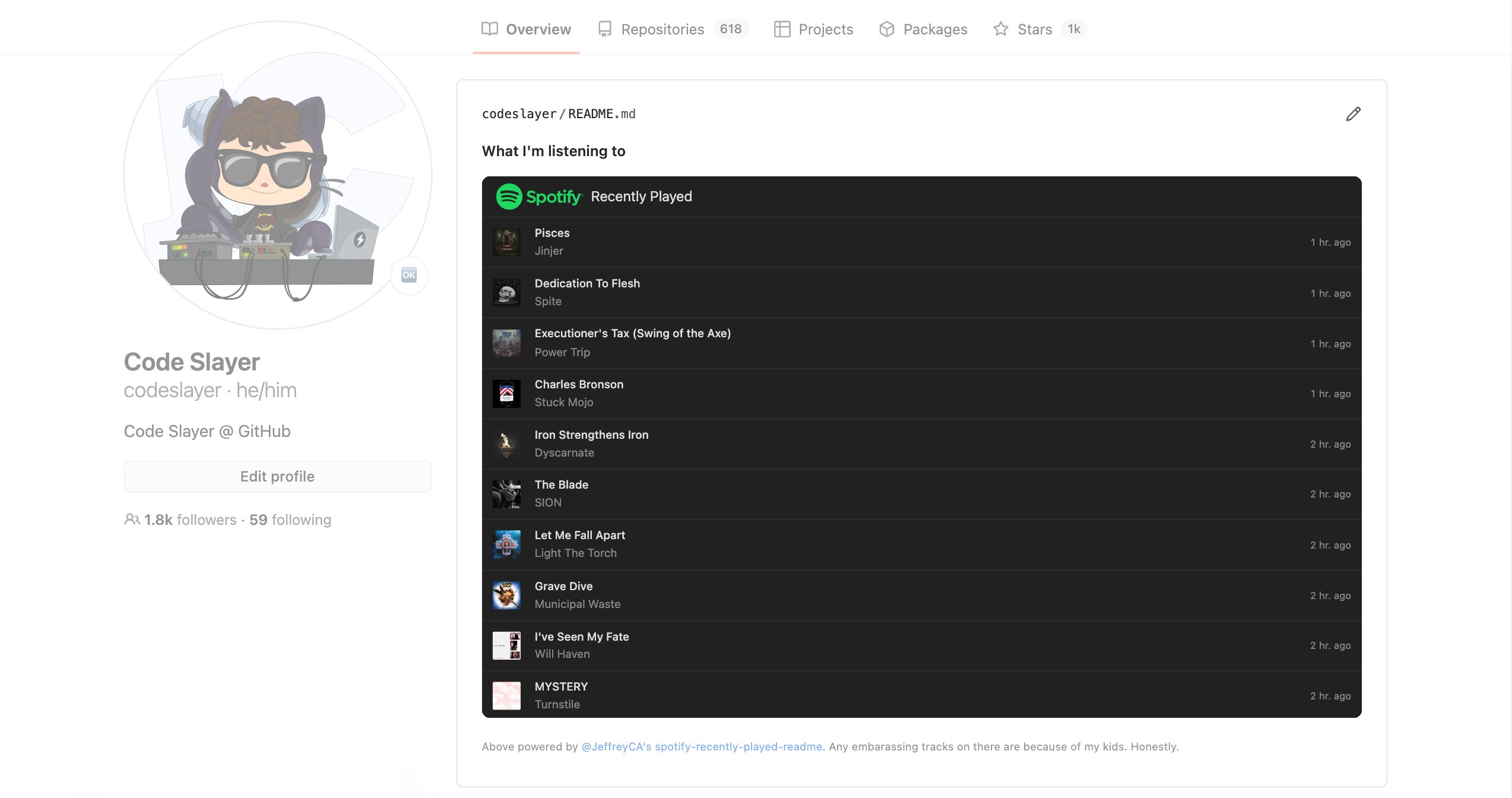
Task: Click the MYSTERY by Turnstile album cover
Action: (506, 695)
